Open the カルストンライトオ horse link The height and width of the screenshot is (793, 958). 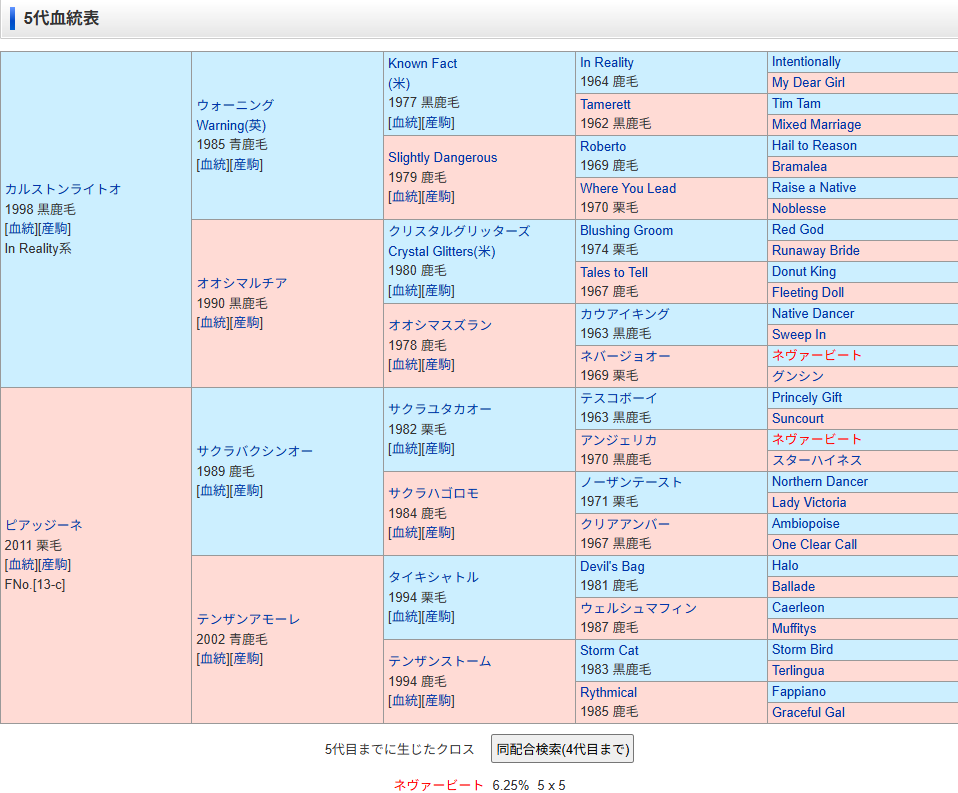[x=63, y=189]
